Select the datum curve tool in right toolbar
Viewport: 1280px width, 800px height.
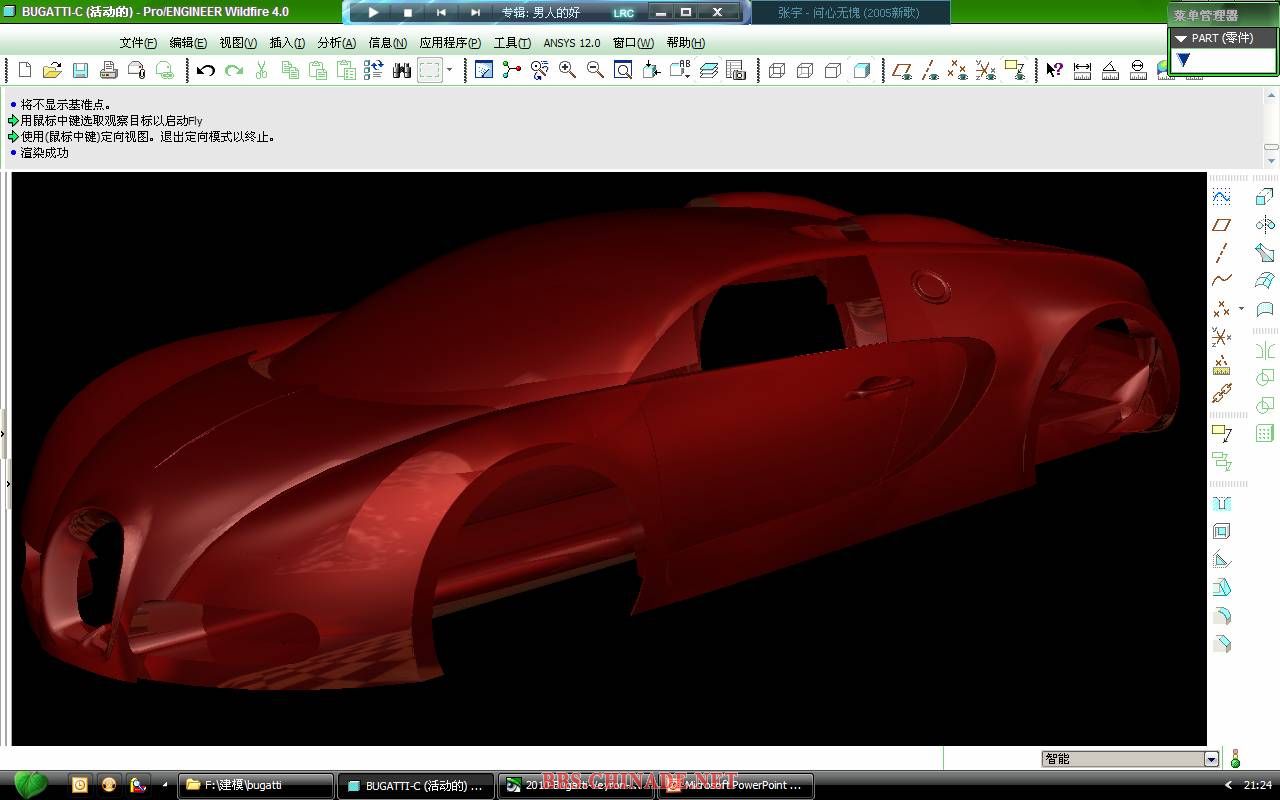(x=1221, y=281)
